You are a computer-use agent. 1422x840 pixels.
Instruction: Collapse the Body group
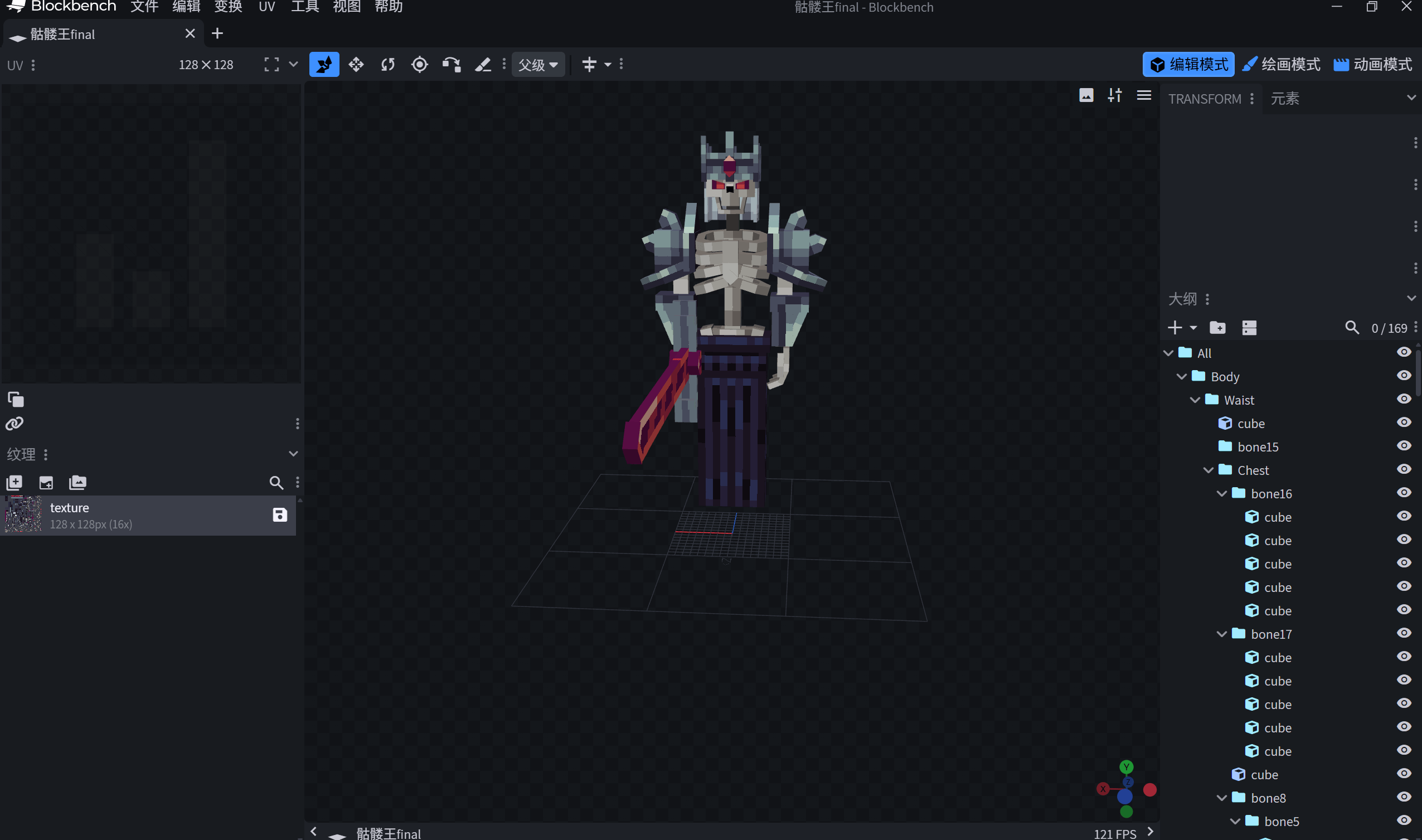click(1181, 376)
